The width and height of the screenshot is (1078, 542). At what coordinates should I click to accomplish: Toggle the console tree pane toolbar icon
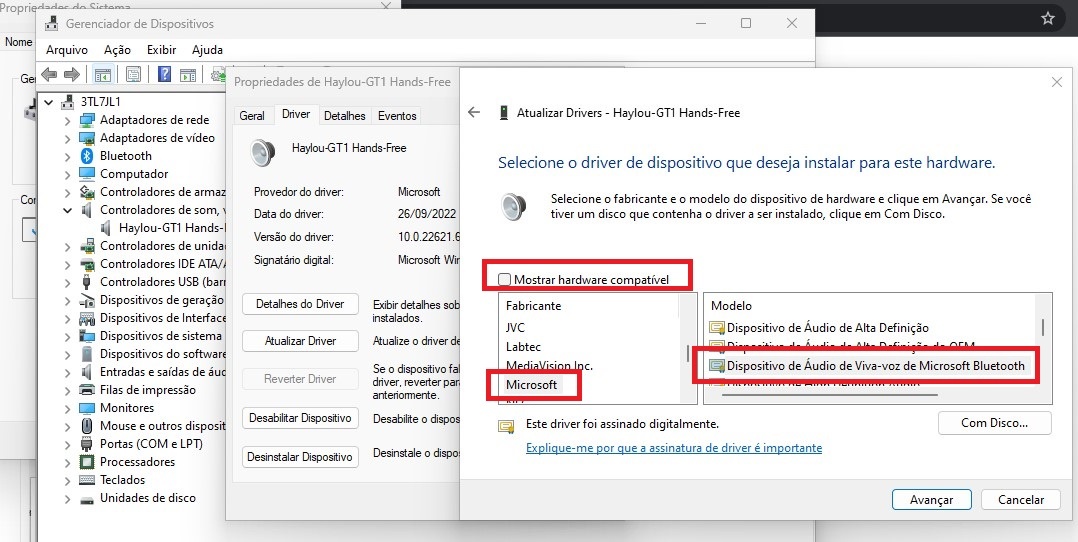pos(102,74)
